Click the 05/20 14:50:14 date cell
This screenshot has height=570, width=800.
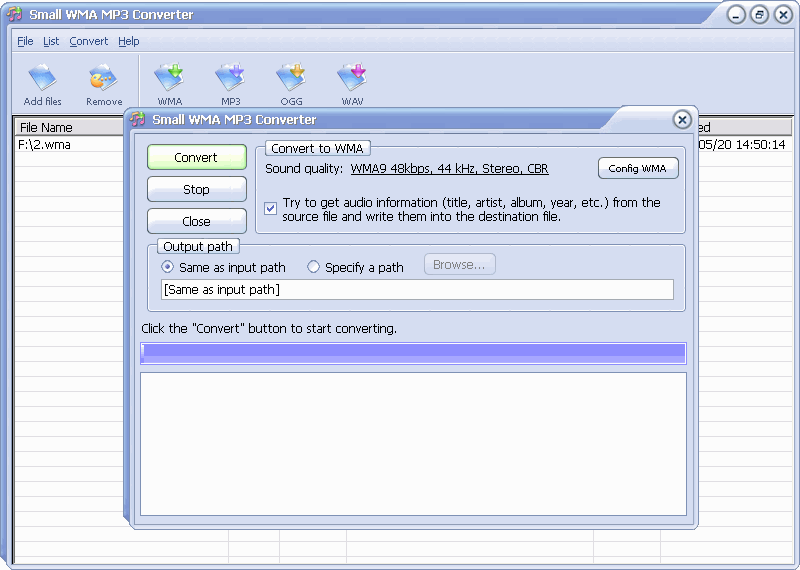click(741, 145)
